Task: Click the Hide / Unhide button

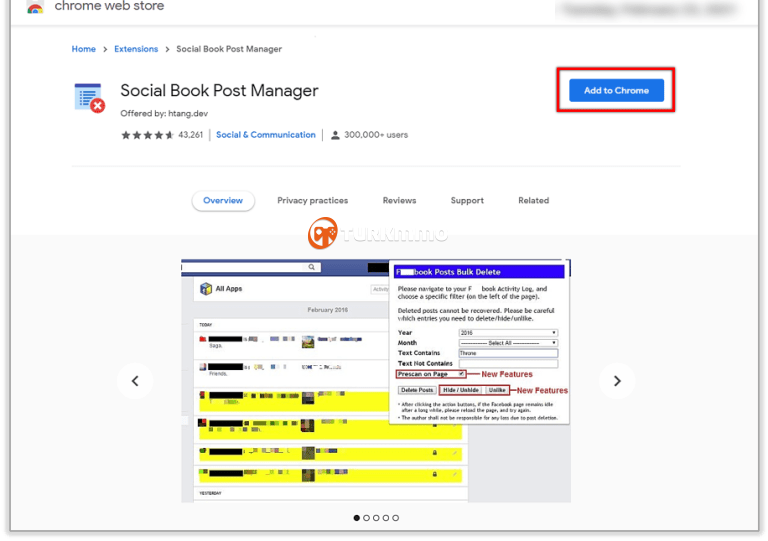Action: [x=461, y=390]
